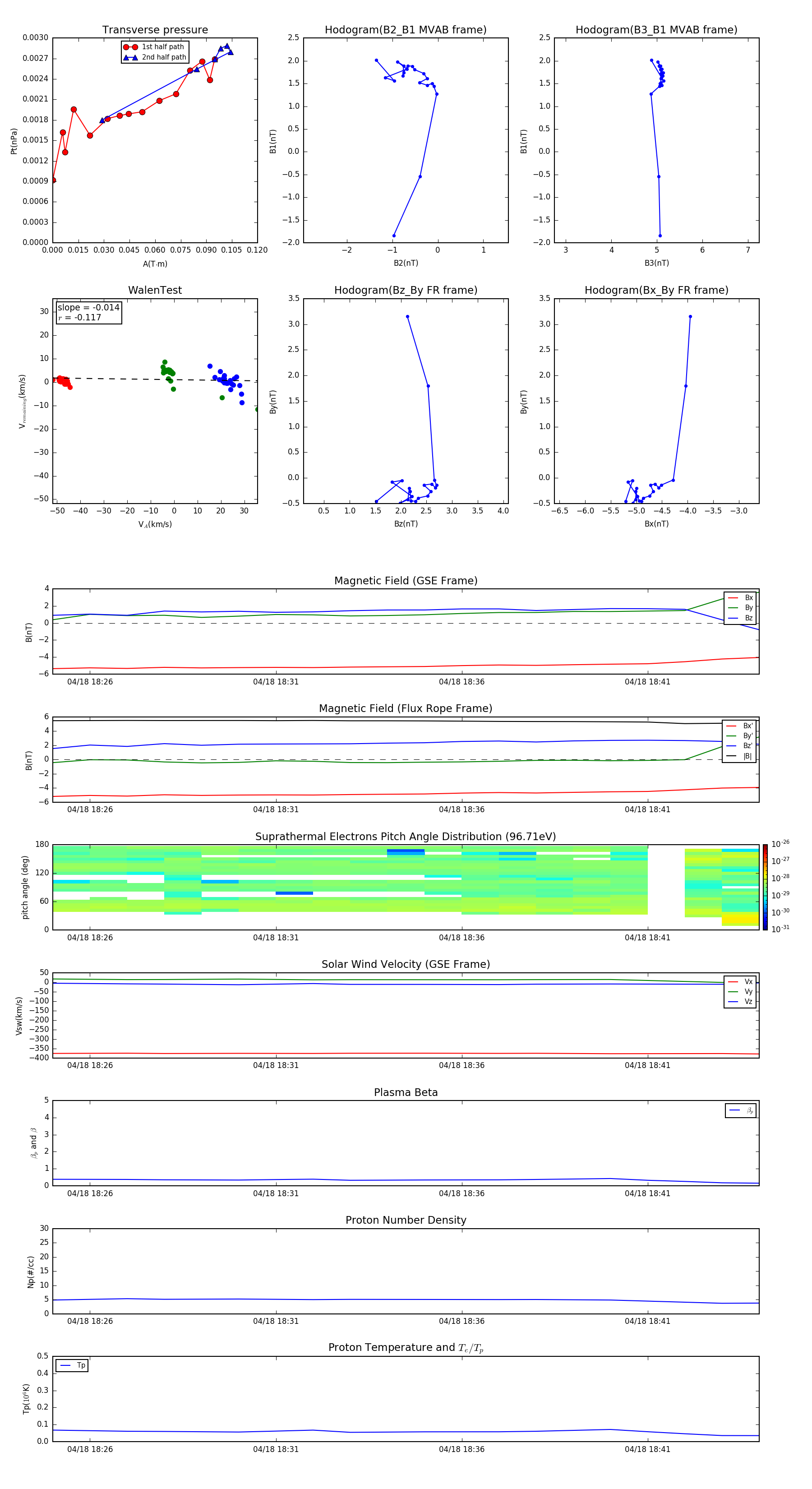Click the Suprathermal Electrons Pitch Angle Distribution title
The height and width of the screenshot is (1489, 812).
(x=406, y=837)
